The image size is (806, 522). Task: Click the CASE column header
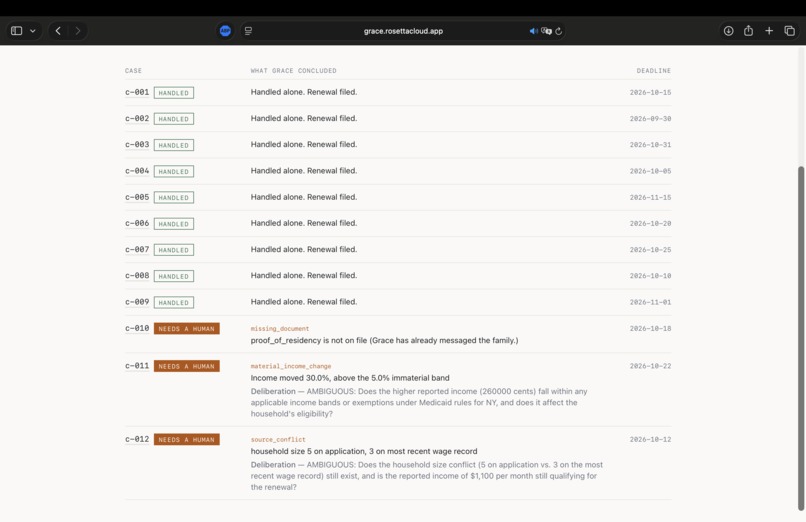click(x=133, y=71)
